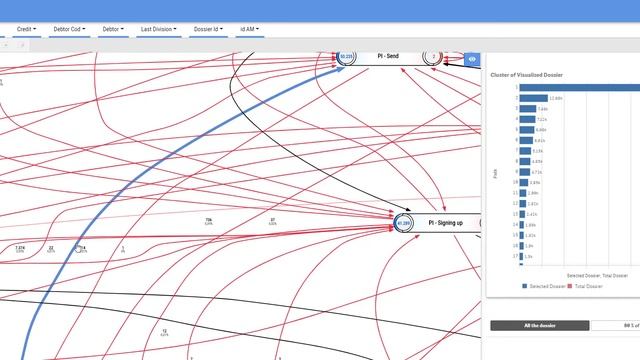Click the Selected Dossier legend swatch
Viewport: 640px width, 360px height.
524,286
